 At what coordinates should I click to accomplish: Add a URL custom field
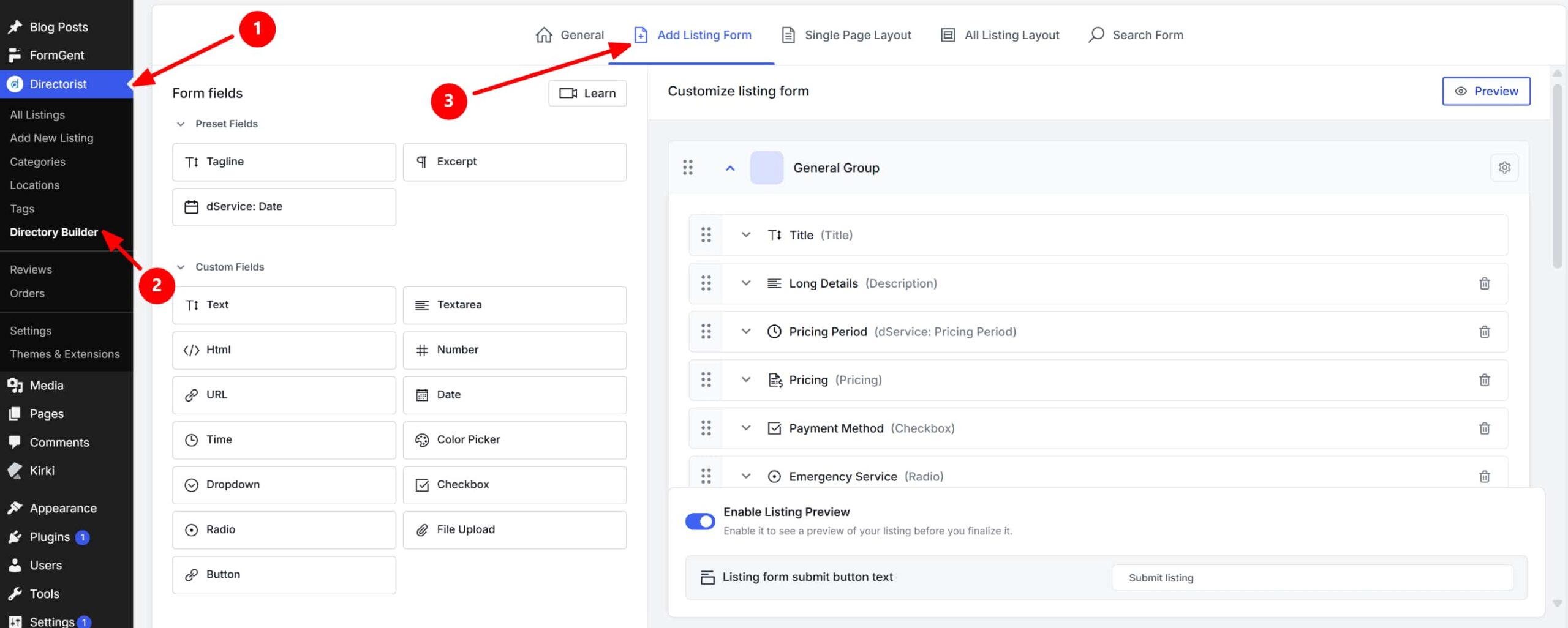coord(284,395)
